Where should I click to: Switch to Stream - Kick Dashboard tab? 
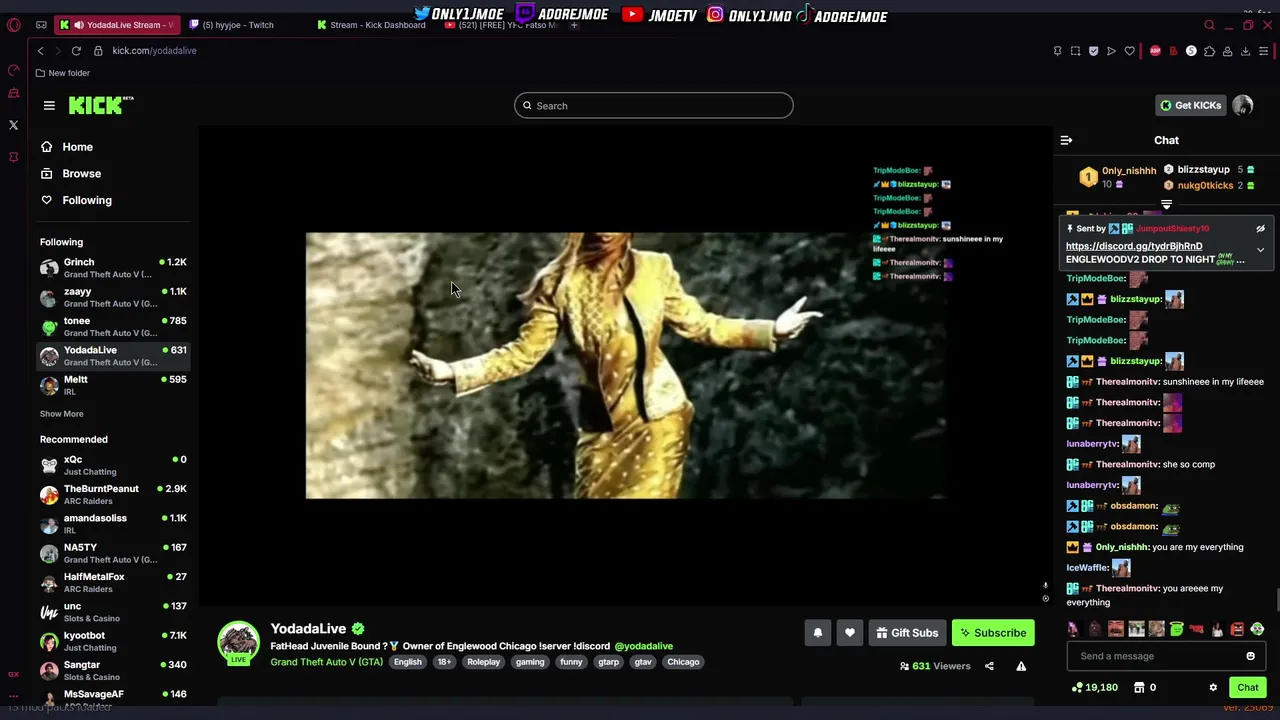[372, 25]
